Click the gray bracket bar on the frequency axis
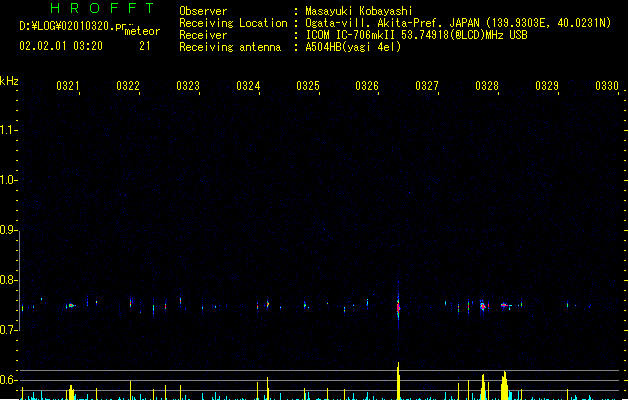Viewport: 629px width, 400px height. tap(20, 281)
